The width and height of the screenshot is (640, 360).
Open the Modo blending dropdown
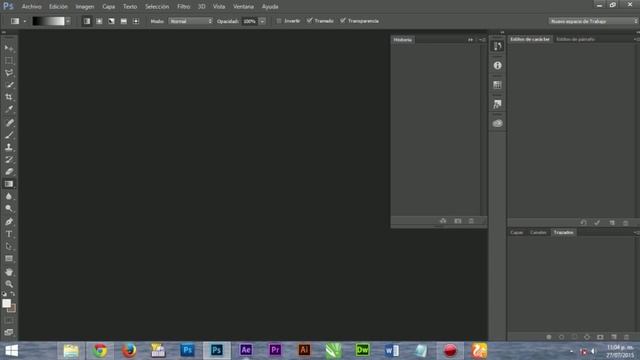[x=191, y=21]
